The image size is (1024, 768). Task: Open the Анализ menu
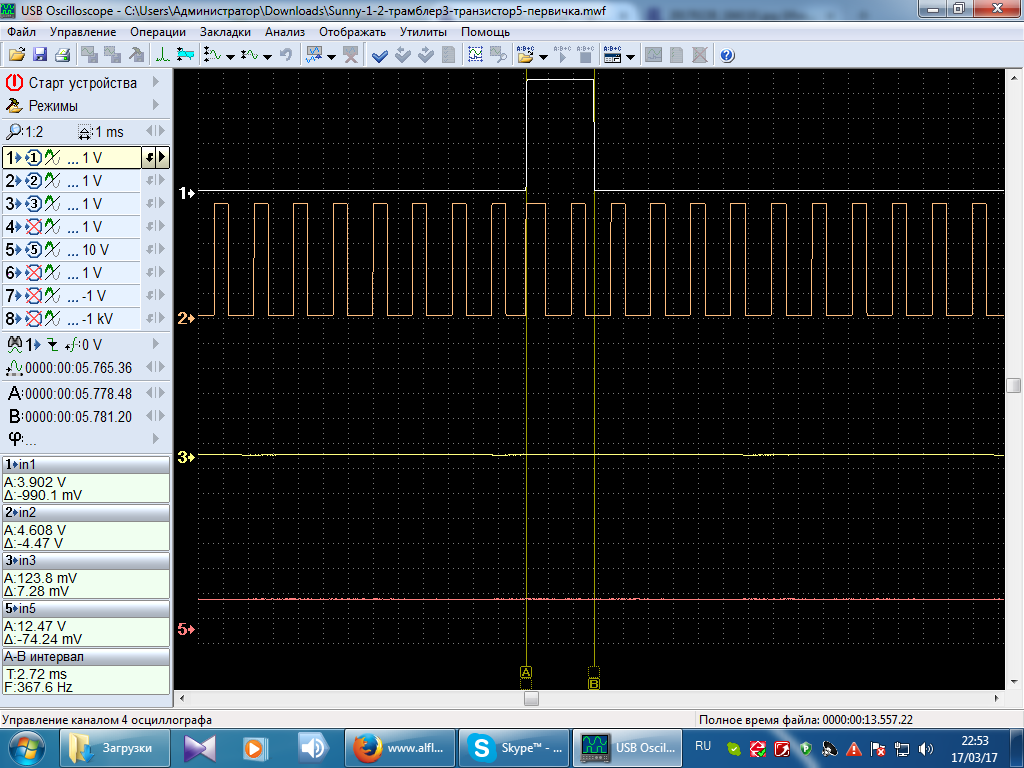pos(284,32)
